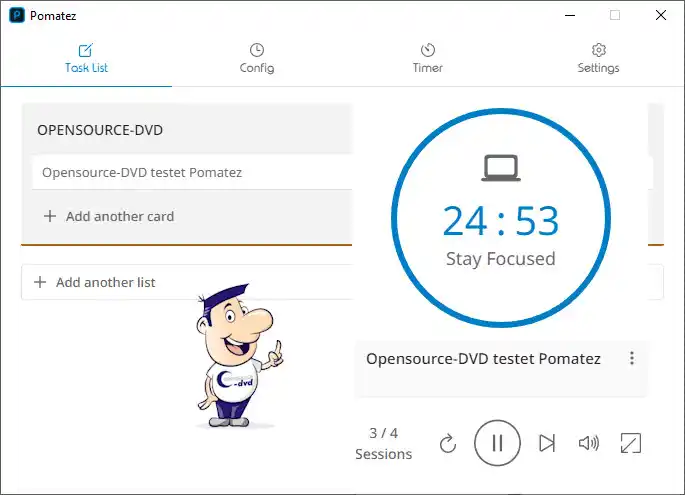Click the 24 : 53 countdown display
The height and width of the screenshot is (495, 685).
(x=501, y=221)
